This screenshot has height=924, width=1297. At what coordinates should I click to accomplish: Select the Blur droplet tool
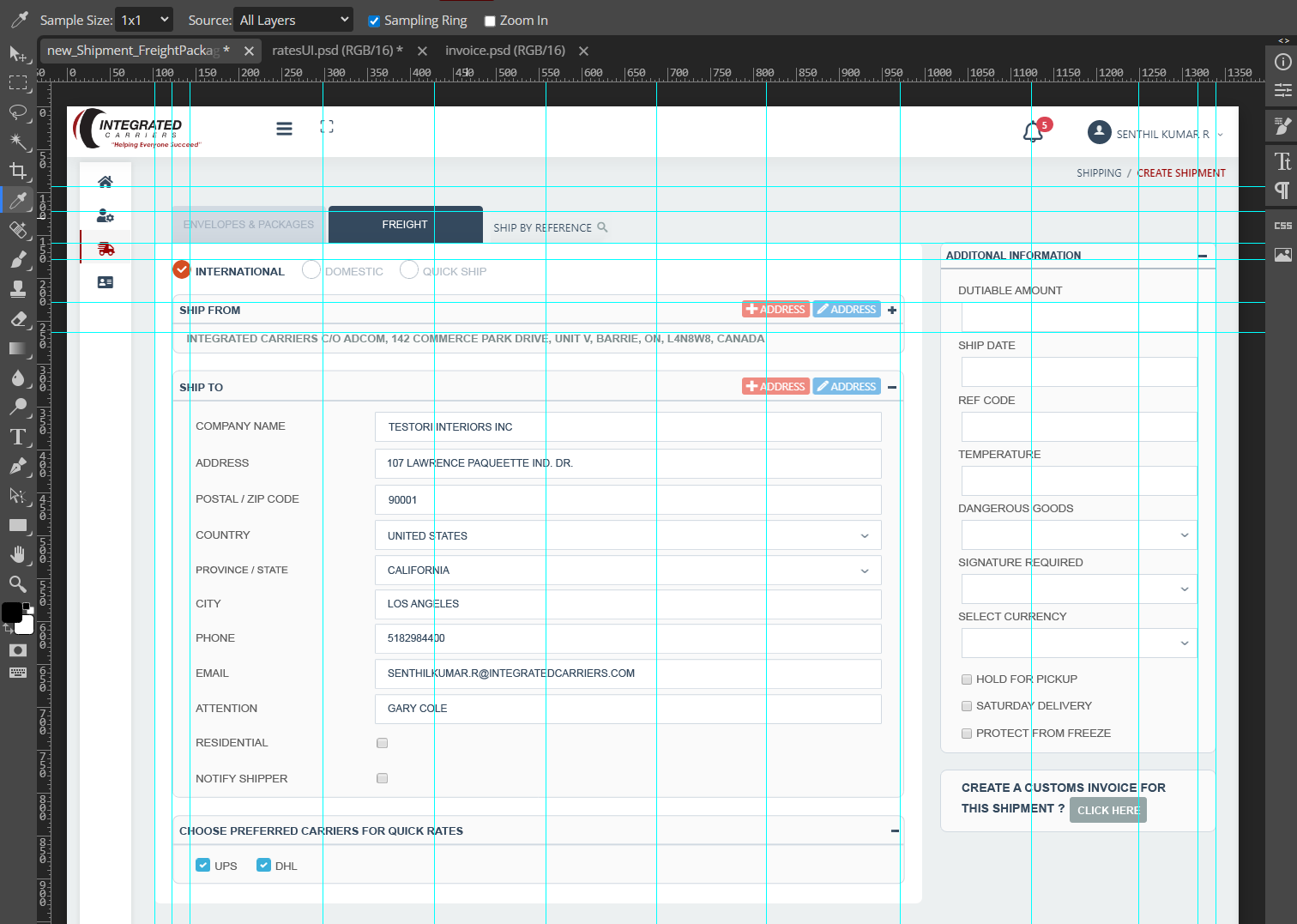tap(17, 377)
